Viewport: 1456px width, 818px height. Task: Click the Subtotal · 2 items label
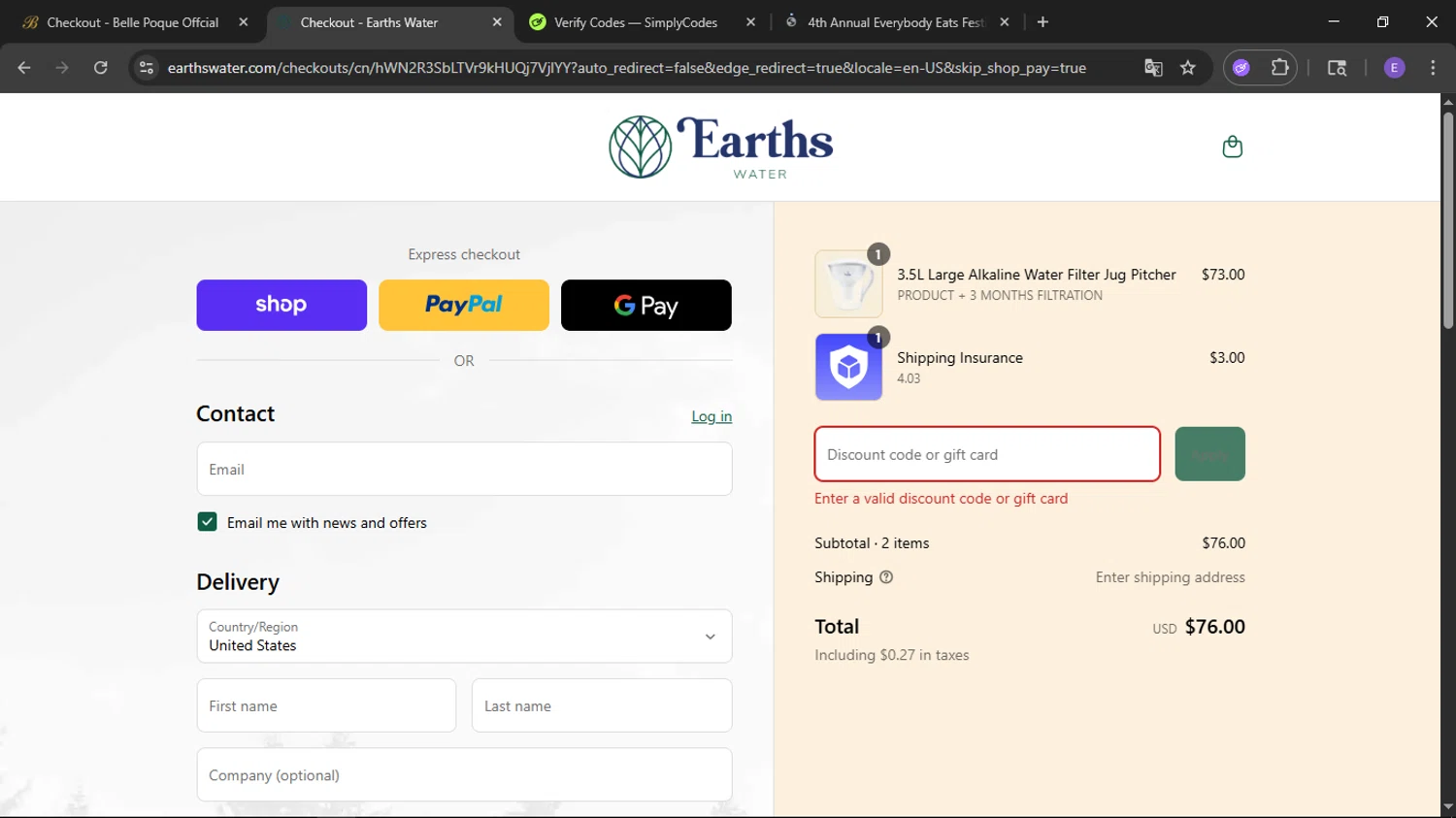click(x=872, y=543)
